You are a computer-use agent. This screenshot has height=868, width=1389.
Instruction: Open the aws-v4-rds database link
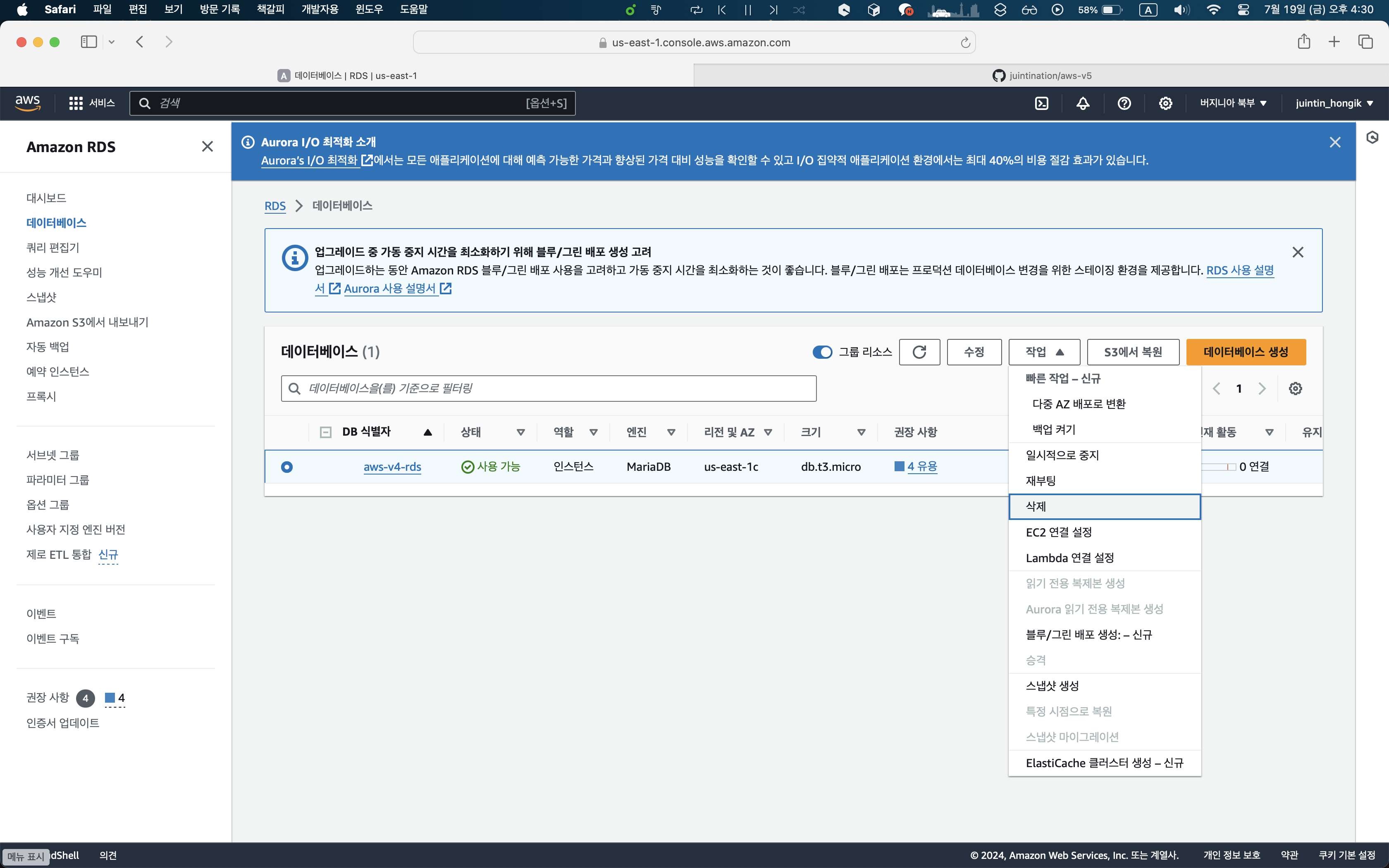(x=392, y=467)
